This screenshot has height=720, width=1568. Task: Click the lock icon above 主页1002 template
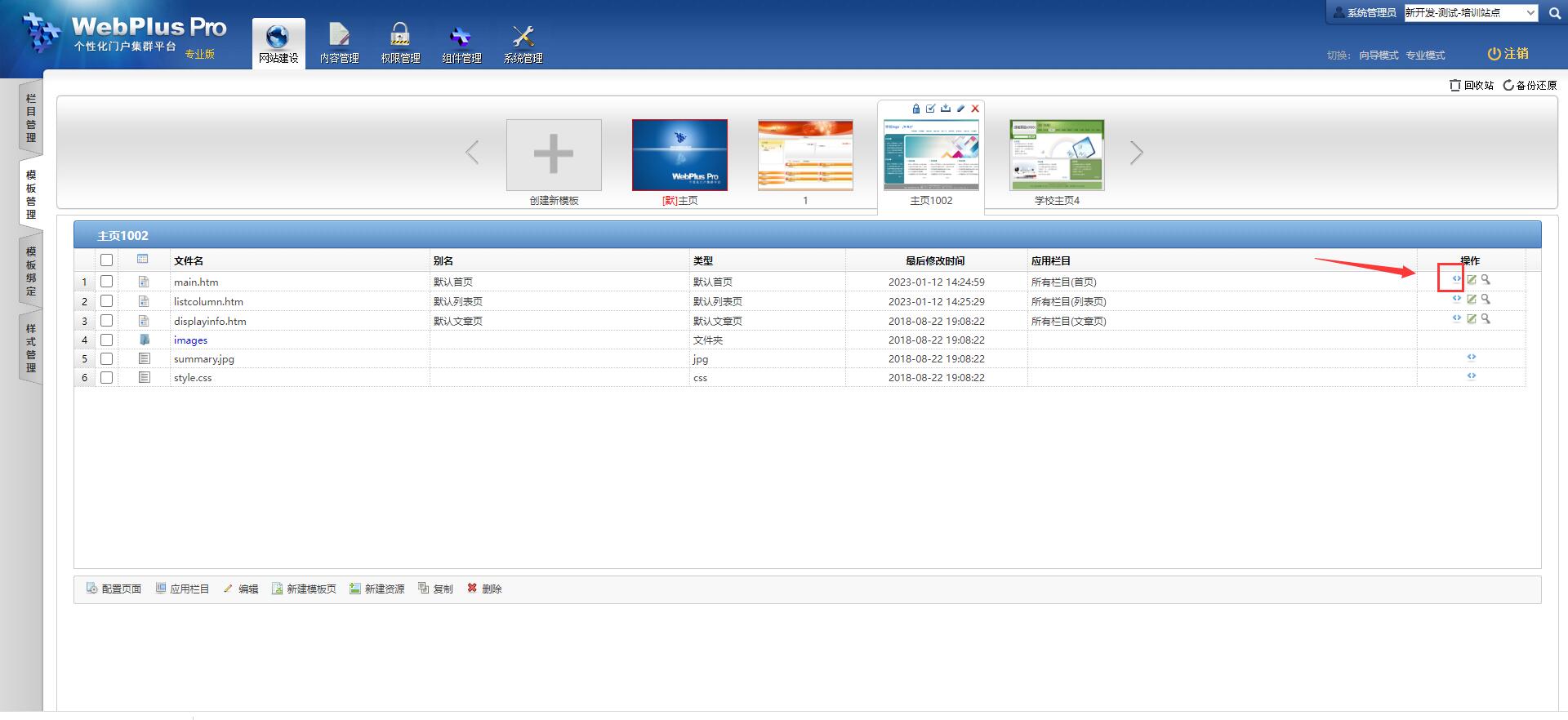pos(915,109)
